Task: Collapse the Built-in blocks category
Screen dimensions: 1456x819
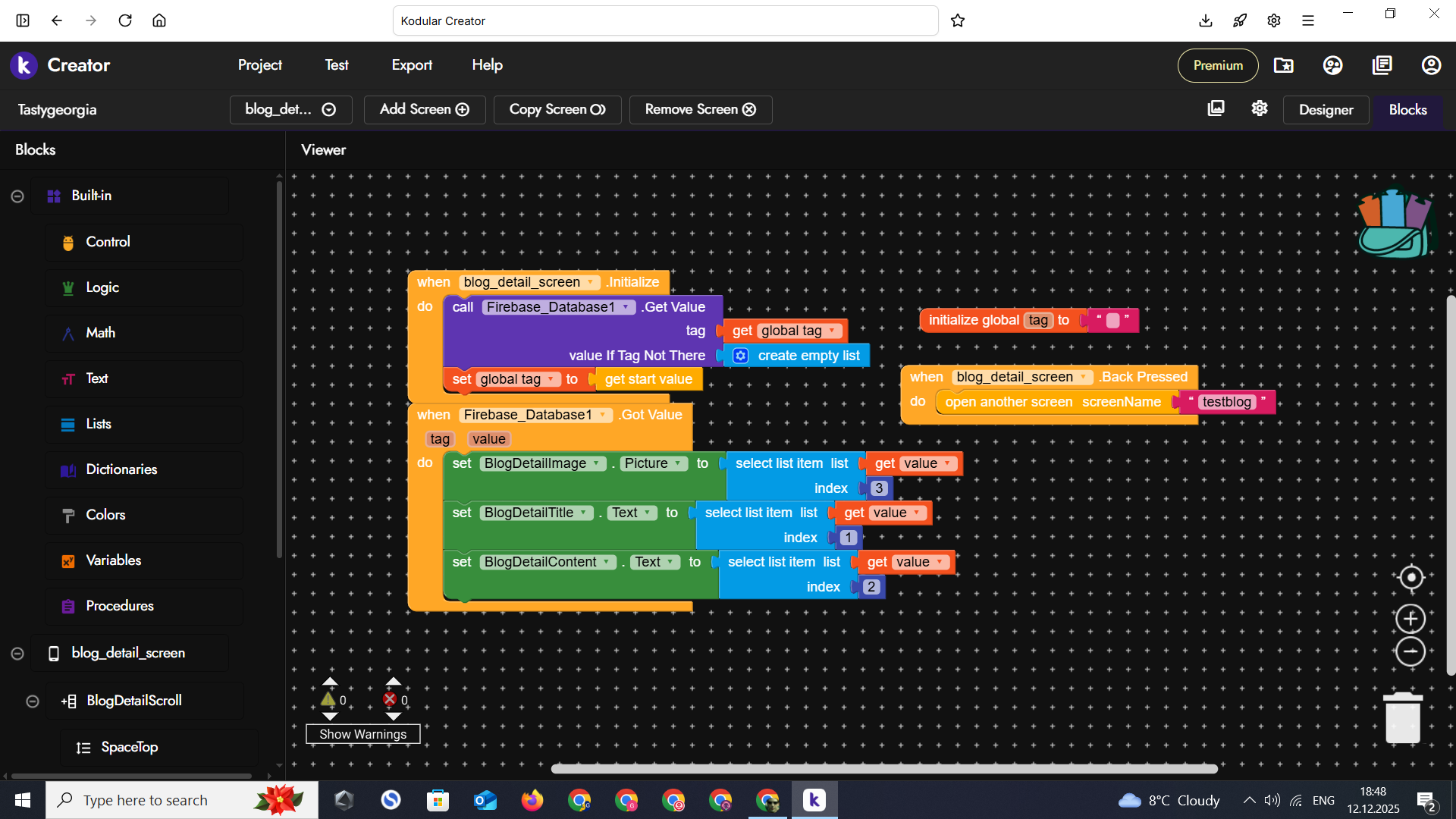Action: [17, 196]
